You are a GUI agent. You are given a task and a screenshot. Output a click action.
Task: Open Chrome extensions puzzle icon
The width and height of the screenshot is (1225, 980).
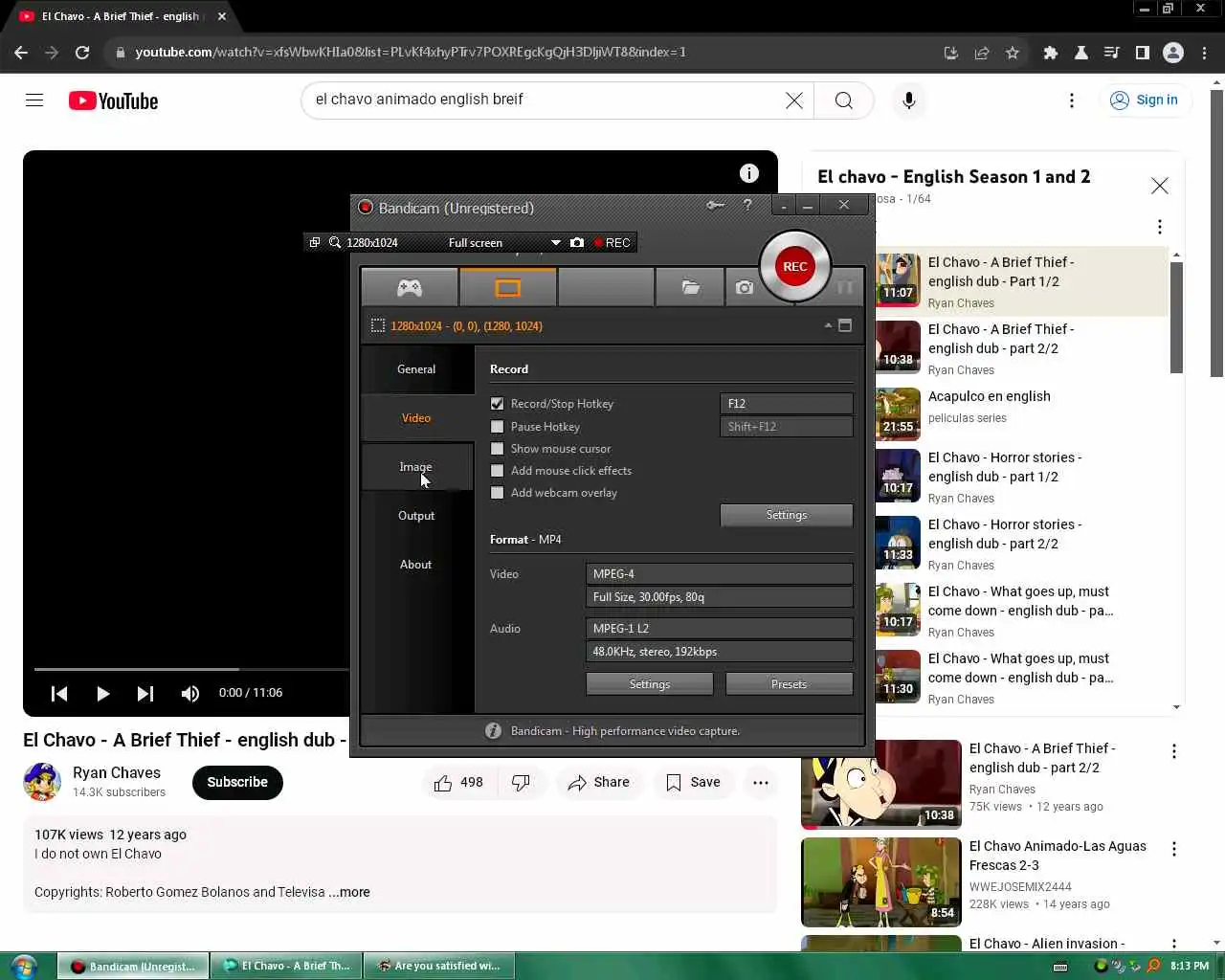1051,53
